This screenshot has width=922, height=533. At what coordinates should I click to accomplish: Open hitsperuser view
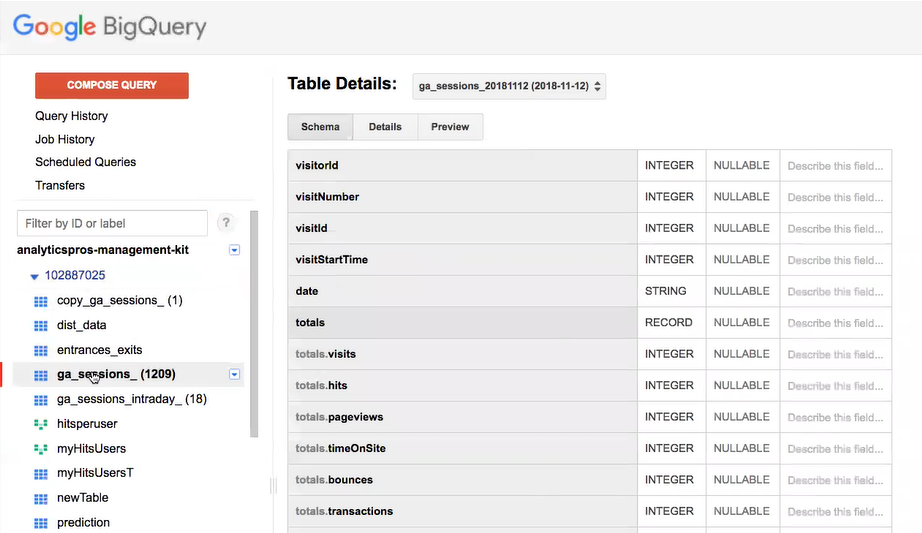pos(87,424)
